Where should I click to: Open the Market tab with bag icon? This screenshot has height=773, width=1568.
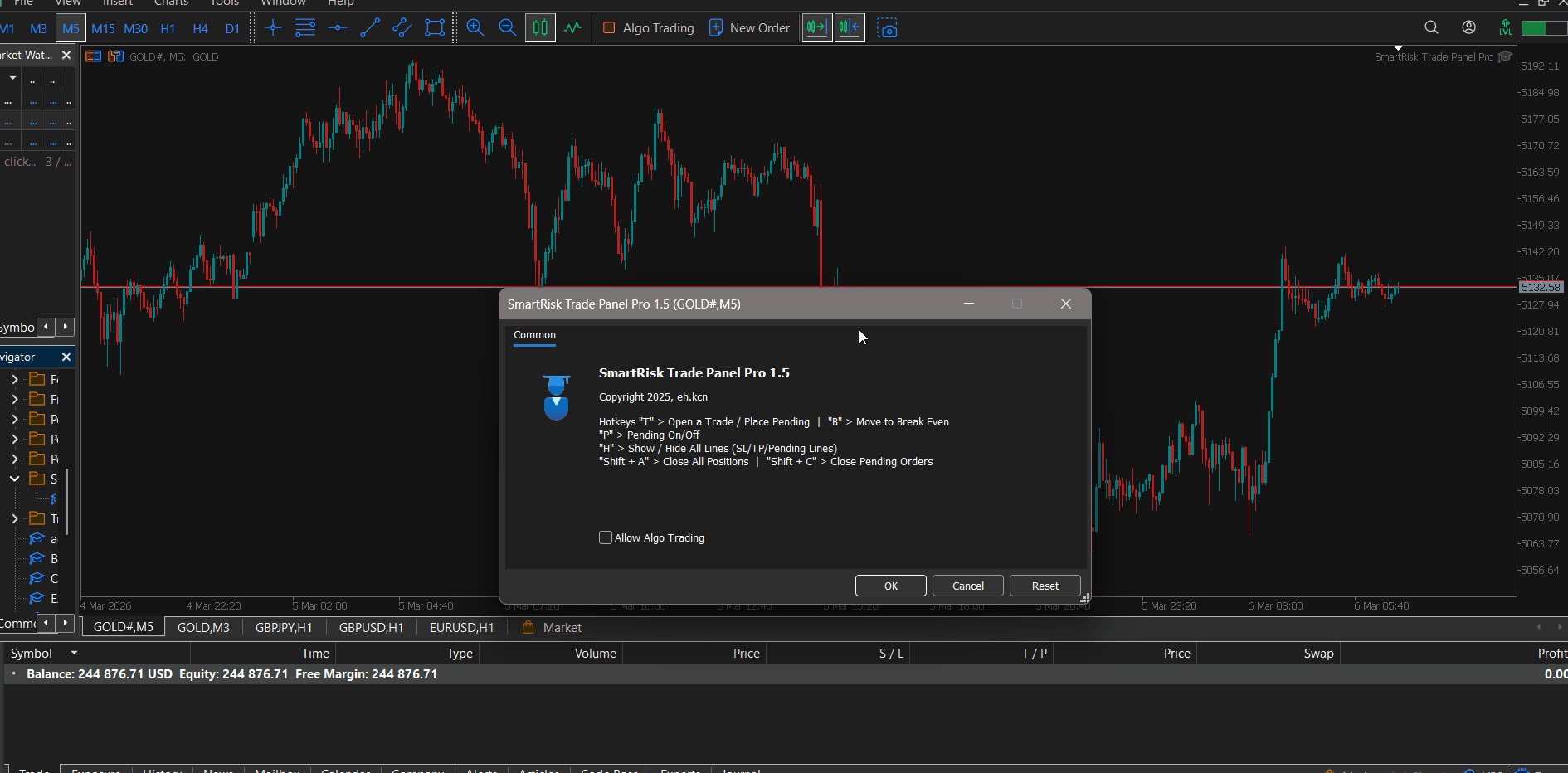[x=552, y=627]
